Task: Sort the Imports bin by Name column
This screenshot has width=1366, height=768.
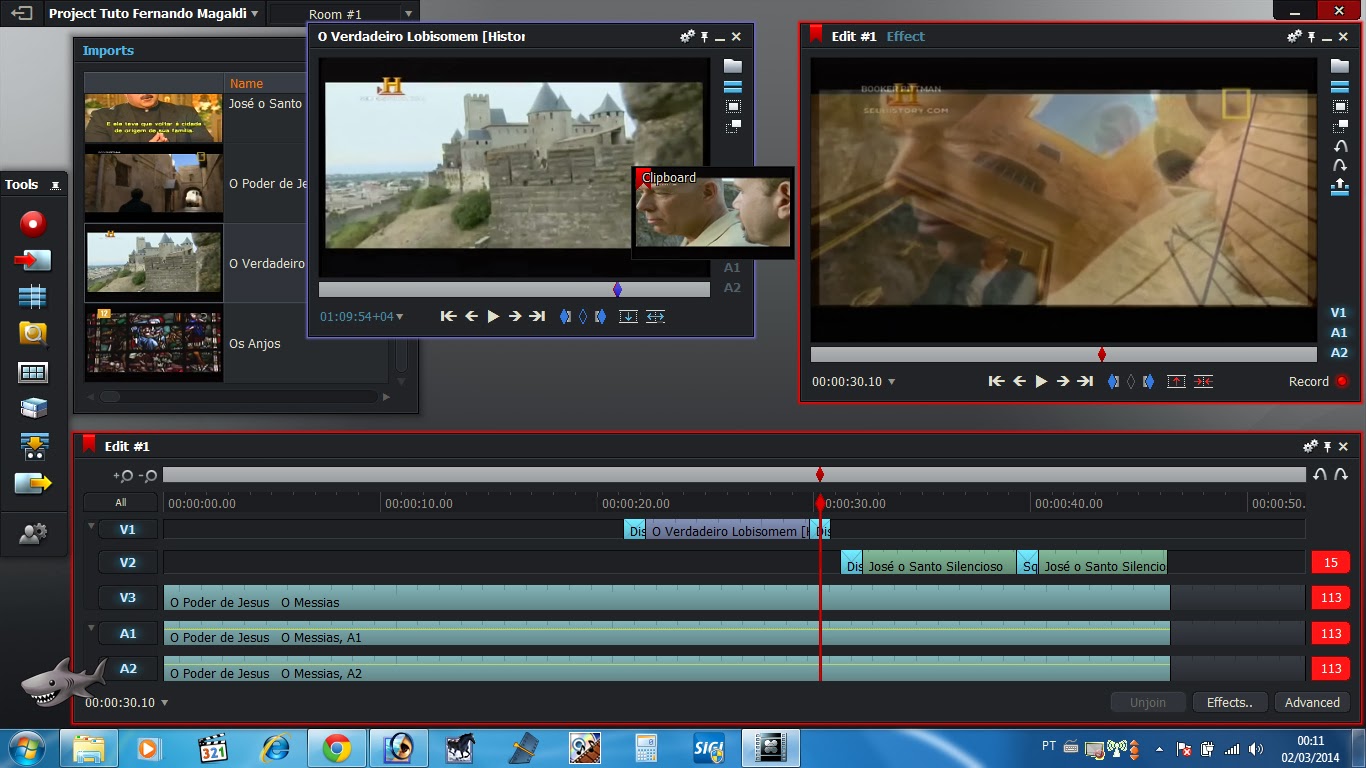Action: click(246, 84)
